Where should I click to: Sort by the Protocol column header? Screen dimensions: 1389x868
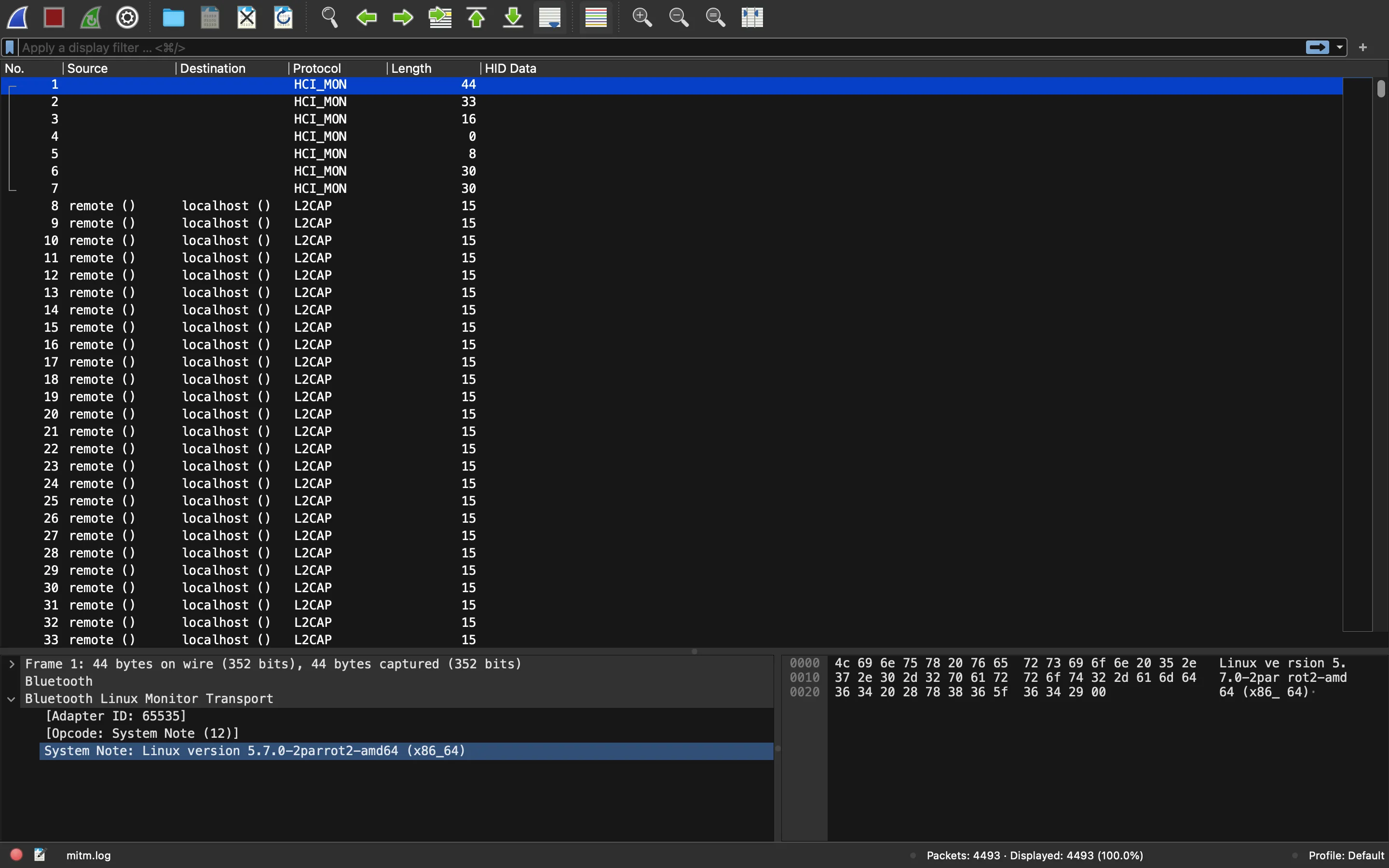(338, 68)
